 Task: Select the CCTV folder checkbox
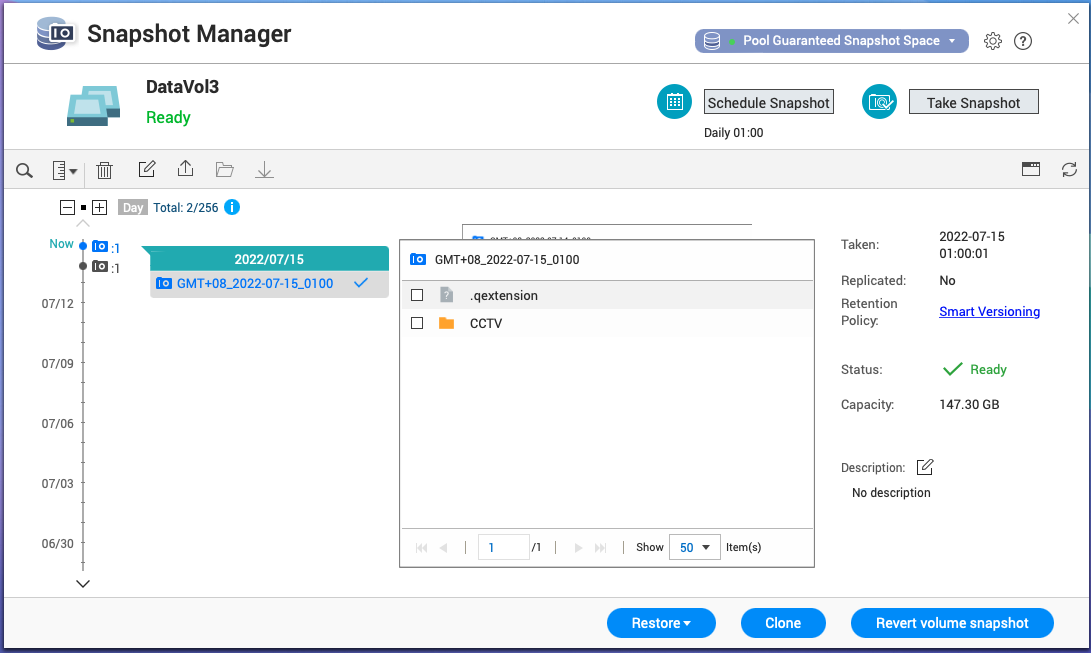point(418,322)
